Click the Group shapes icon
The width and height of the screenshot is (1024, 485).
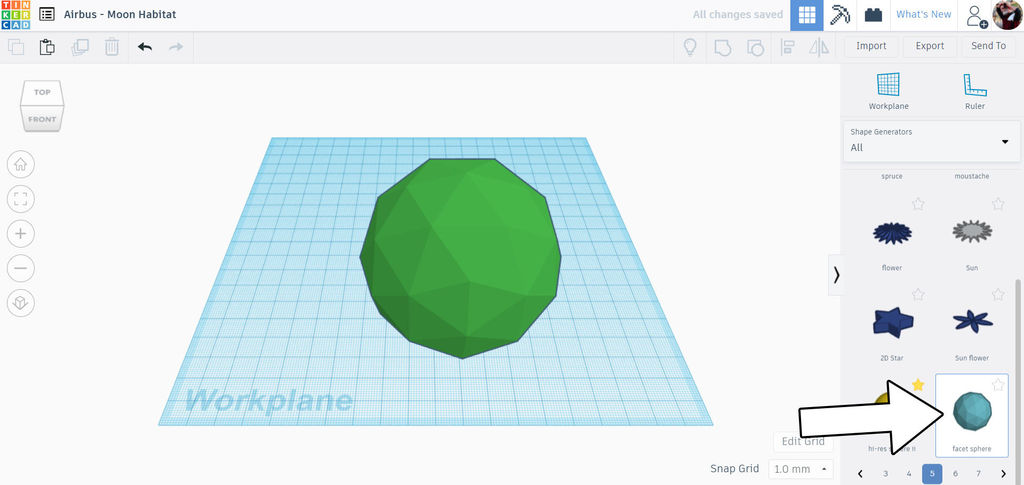coord(723,47)
